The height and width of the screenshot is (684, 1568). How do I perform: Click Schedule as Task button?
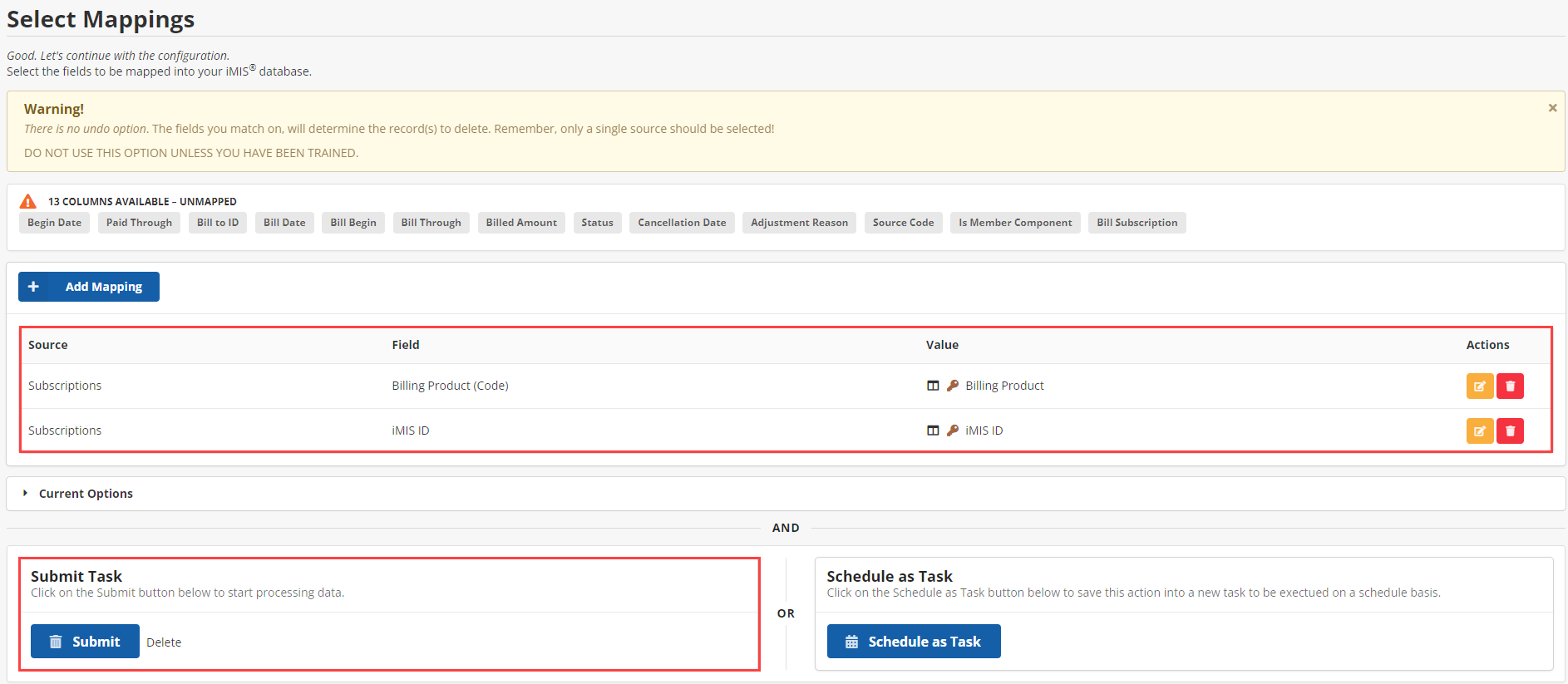pyautogui.click(x=914, y=642)
